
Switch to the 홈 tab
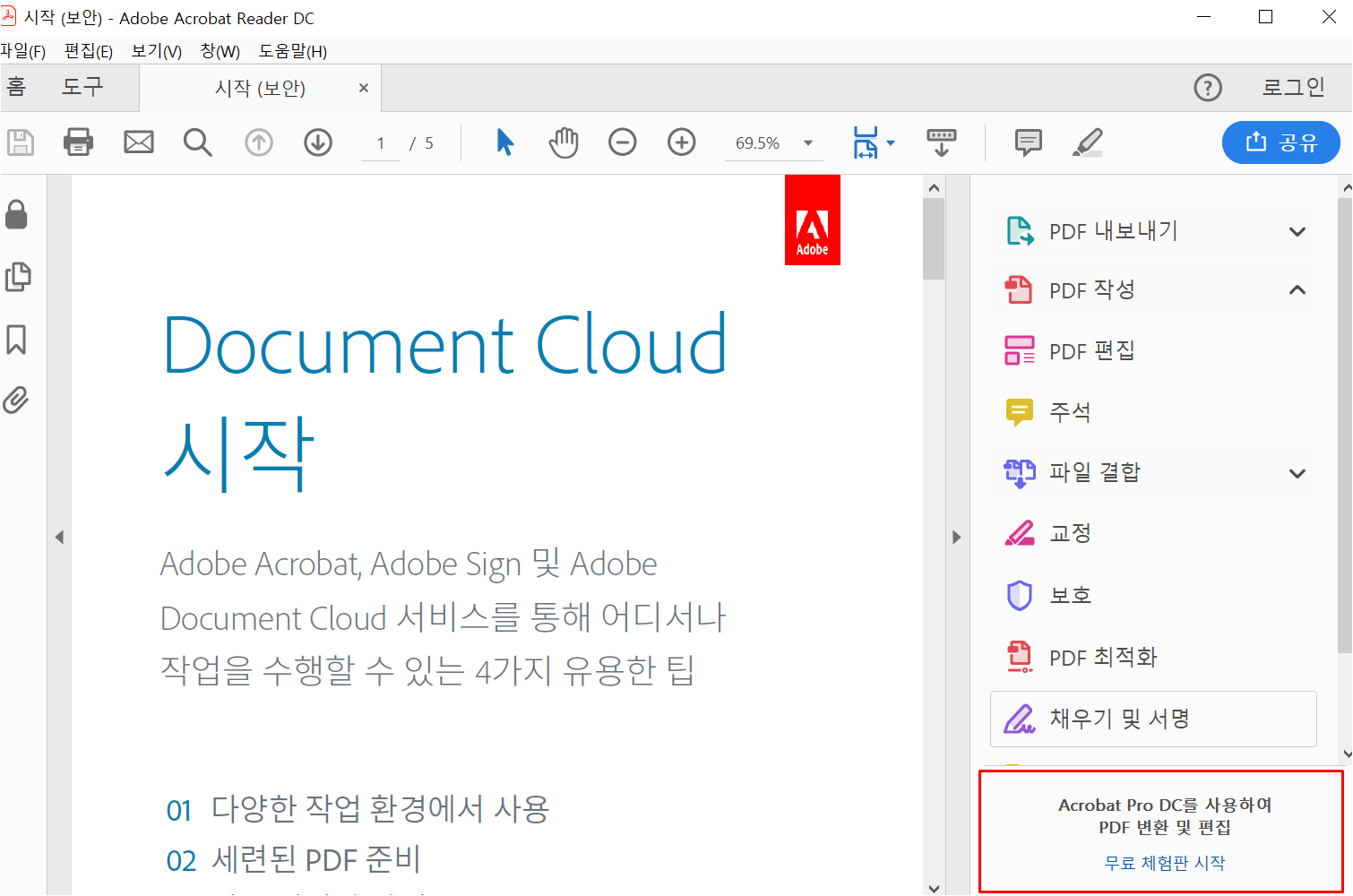[x=16, y=88]
